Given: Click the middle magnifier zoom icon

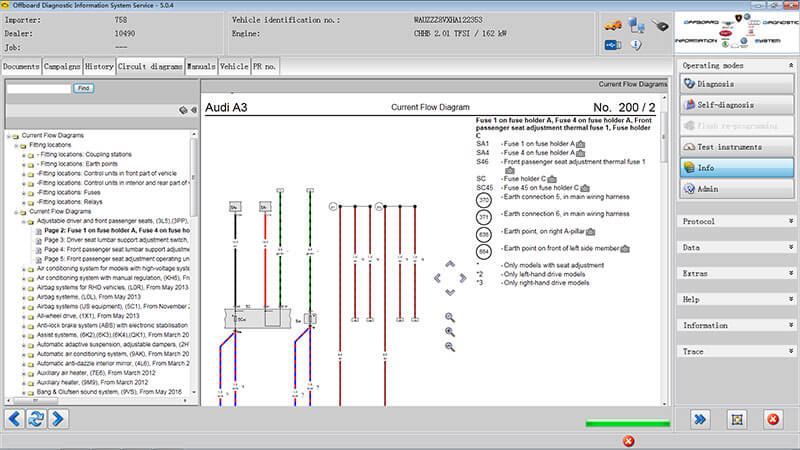Looking at the screenshot, I should click(449, 332).
